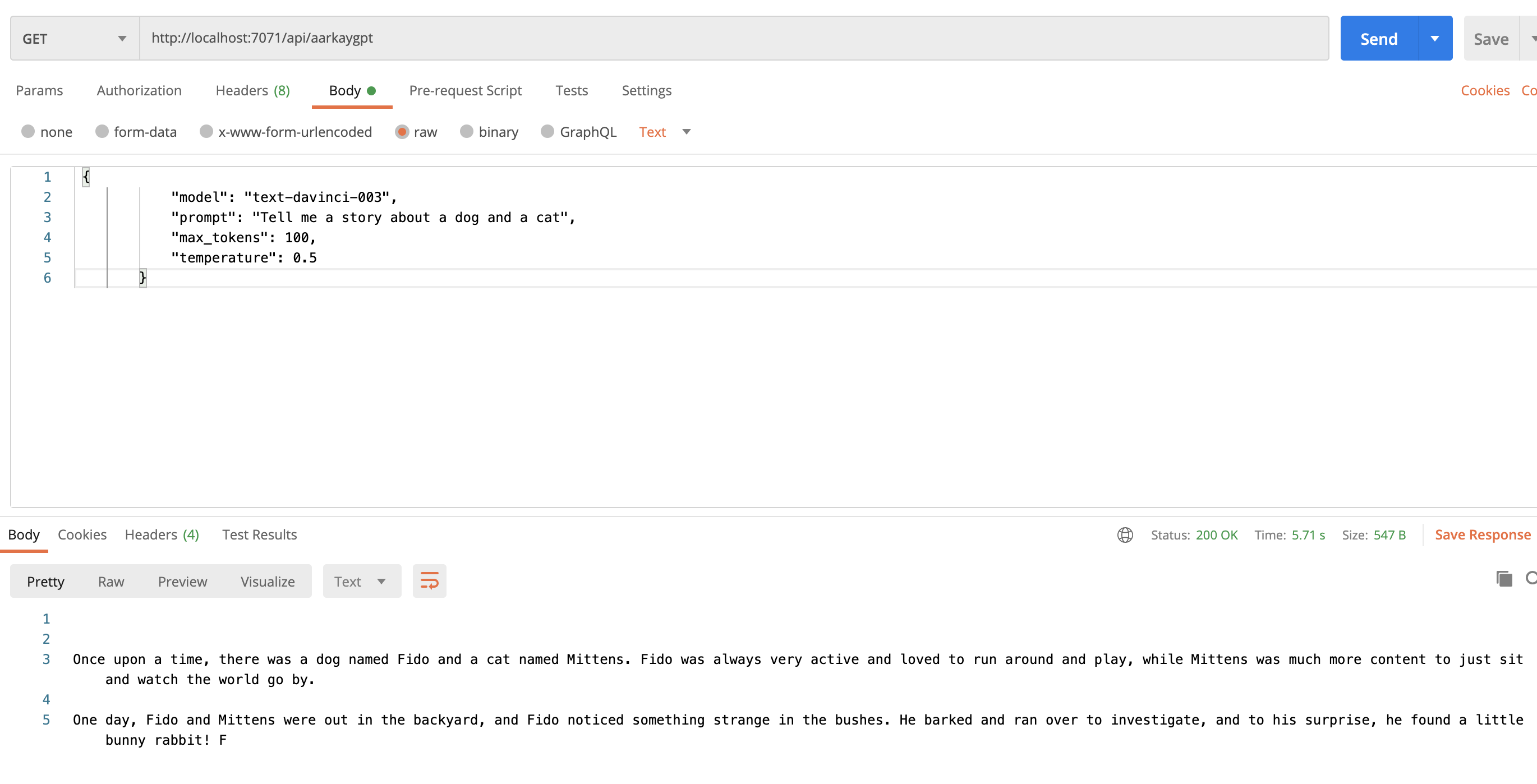Open the Cookies link at top right
This screenshot has width=1537, height=784.
[x=1485, y=90]
